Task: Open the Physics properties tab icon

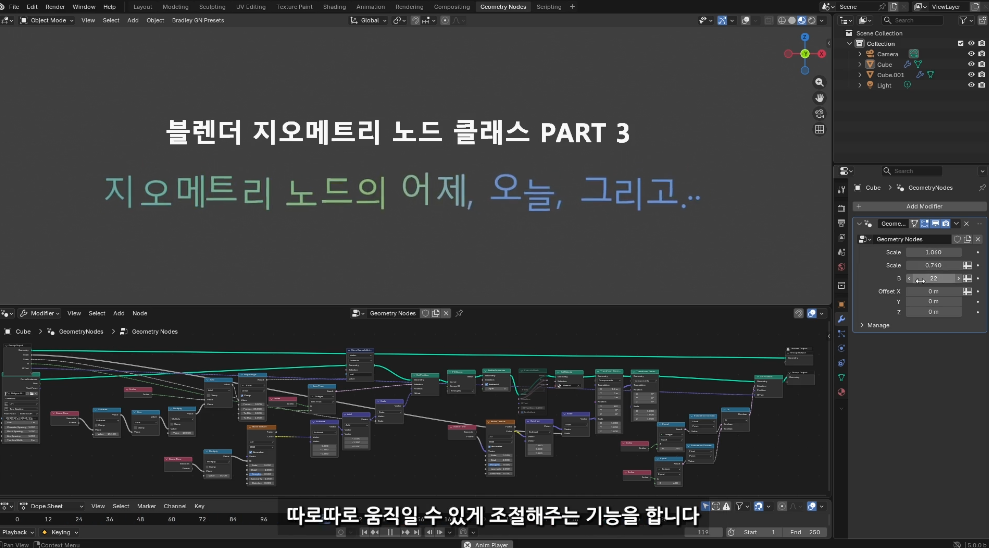Action: pos(841,348)
